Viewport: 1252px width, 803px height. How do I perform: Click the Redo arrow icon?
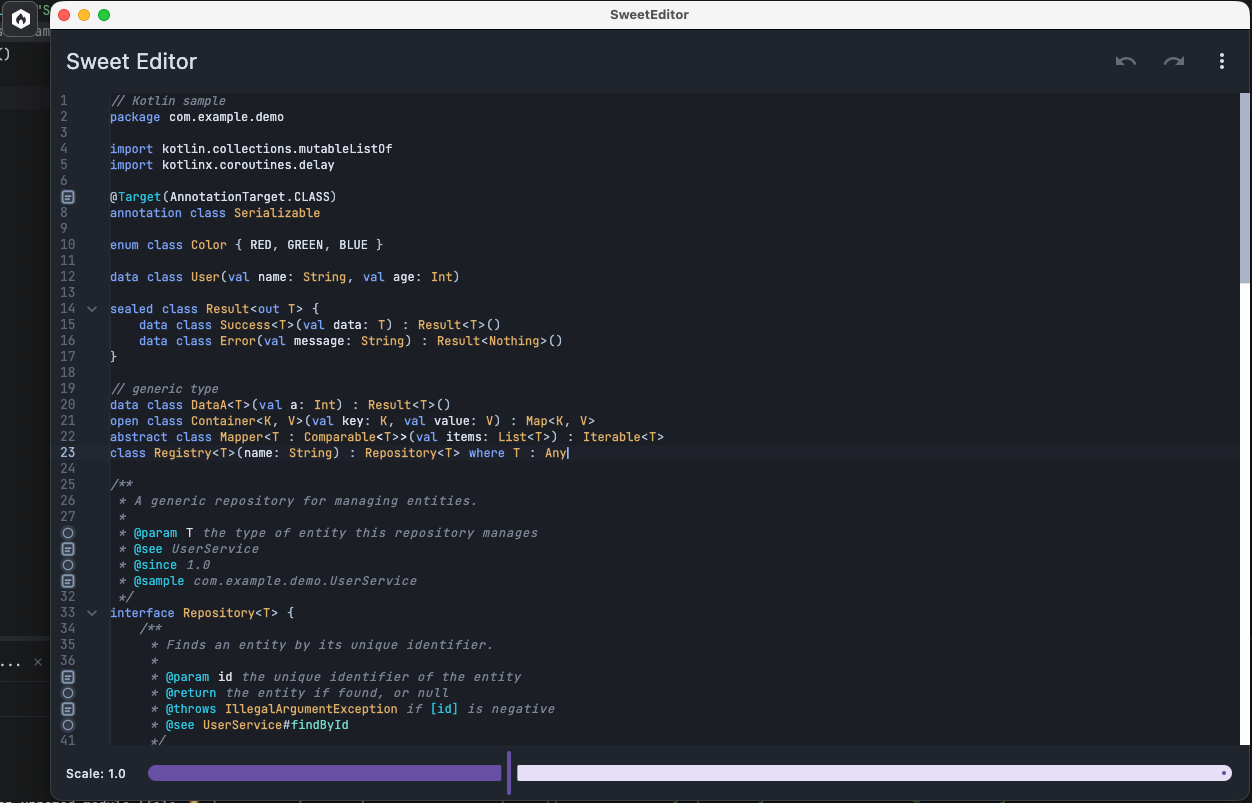(1173, 61)
